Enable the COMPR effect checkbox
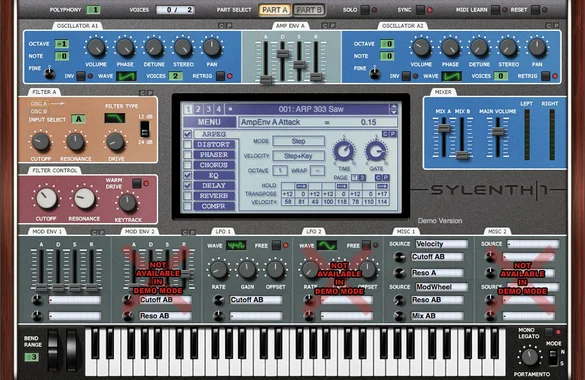Screen dimensions: 585x380 coord(188,206)
